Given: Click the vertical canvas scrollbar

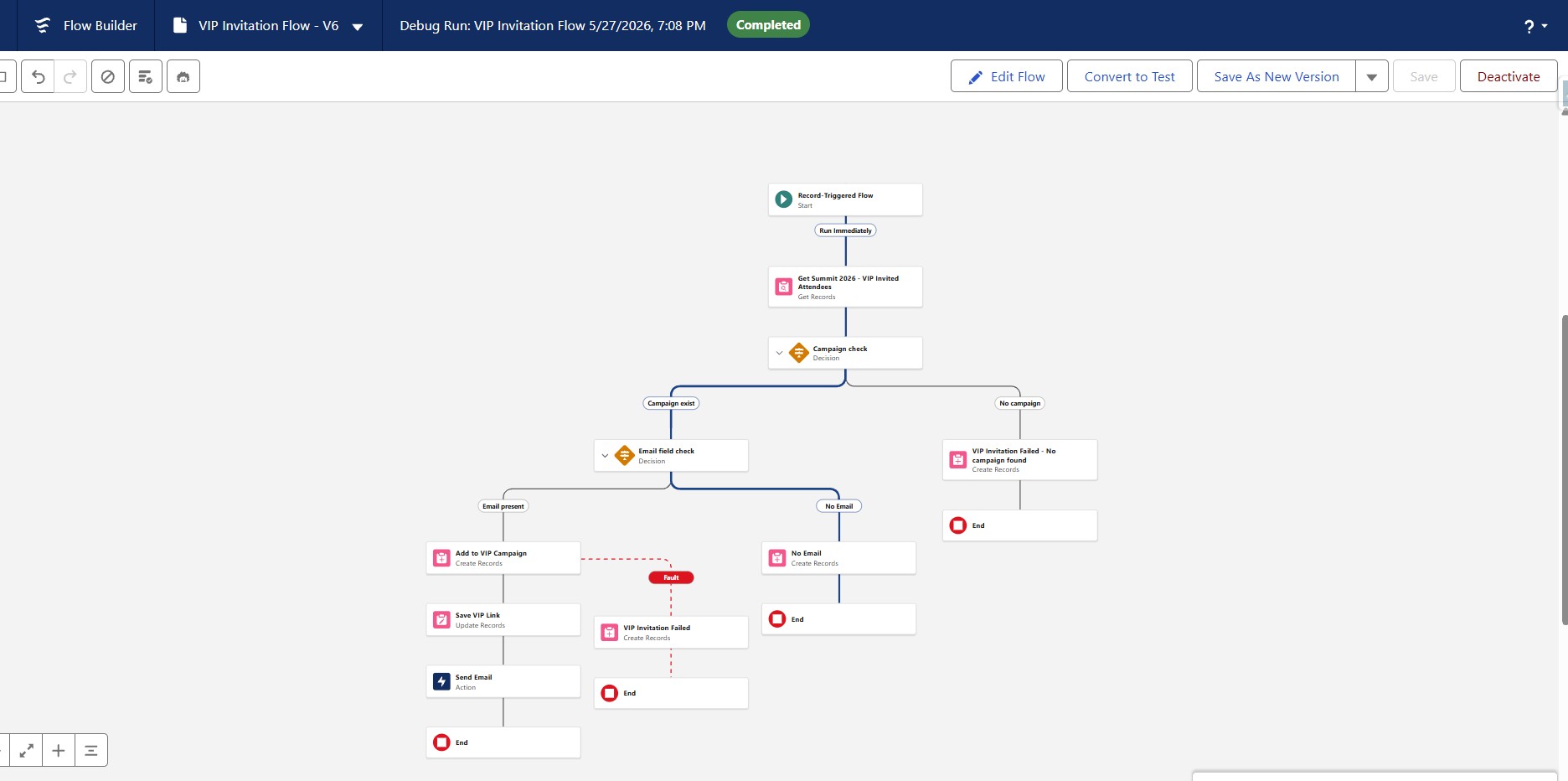Looking at the screenshot, I should pos(1564,469).
